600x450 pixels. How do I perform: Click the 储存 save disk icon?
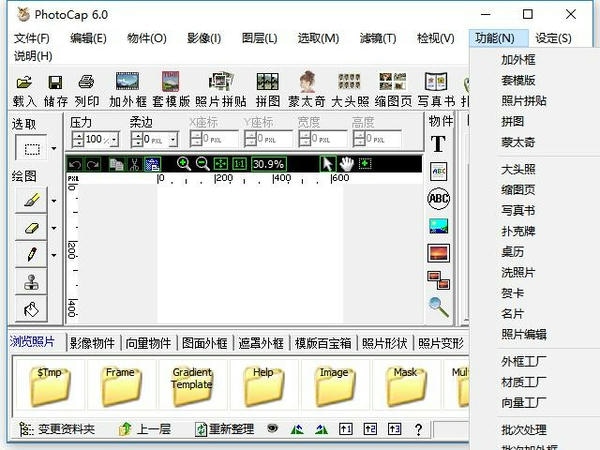point(55,82)
